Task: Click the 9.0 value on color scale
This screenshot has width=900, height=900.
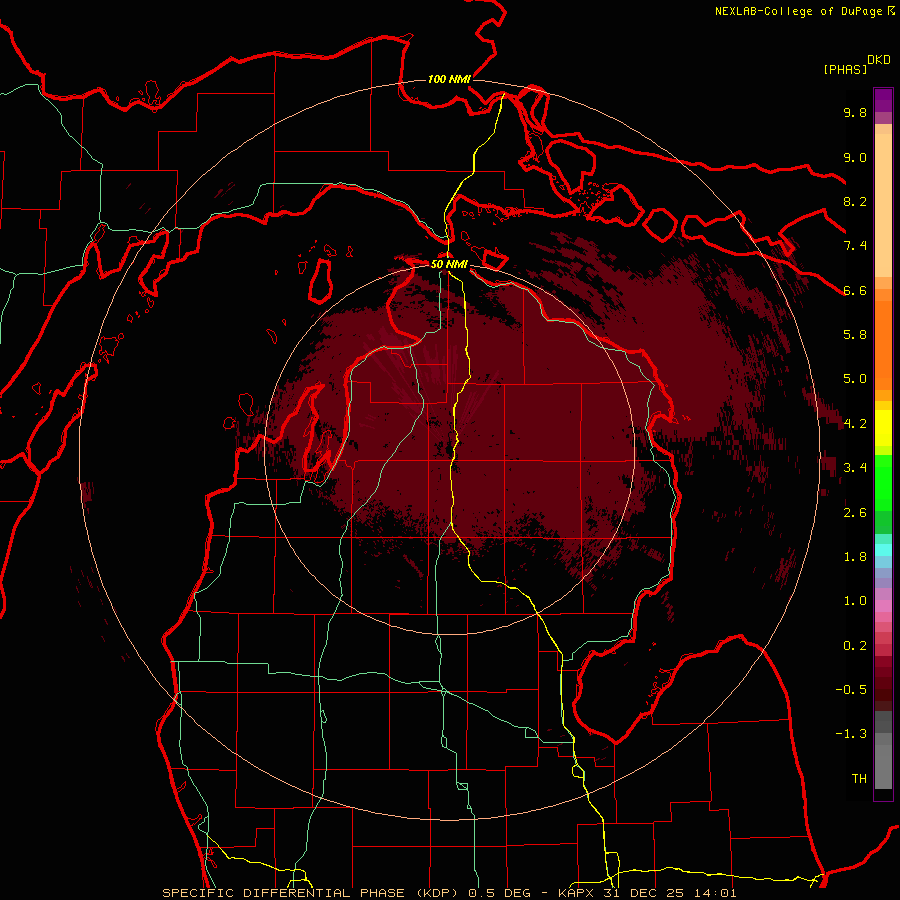Action: point(855,157)
